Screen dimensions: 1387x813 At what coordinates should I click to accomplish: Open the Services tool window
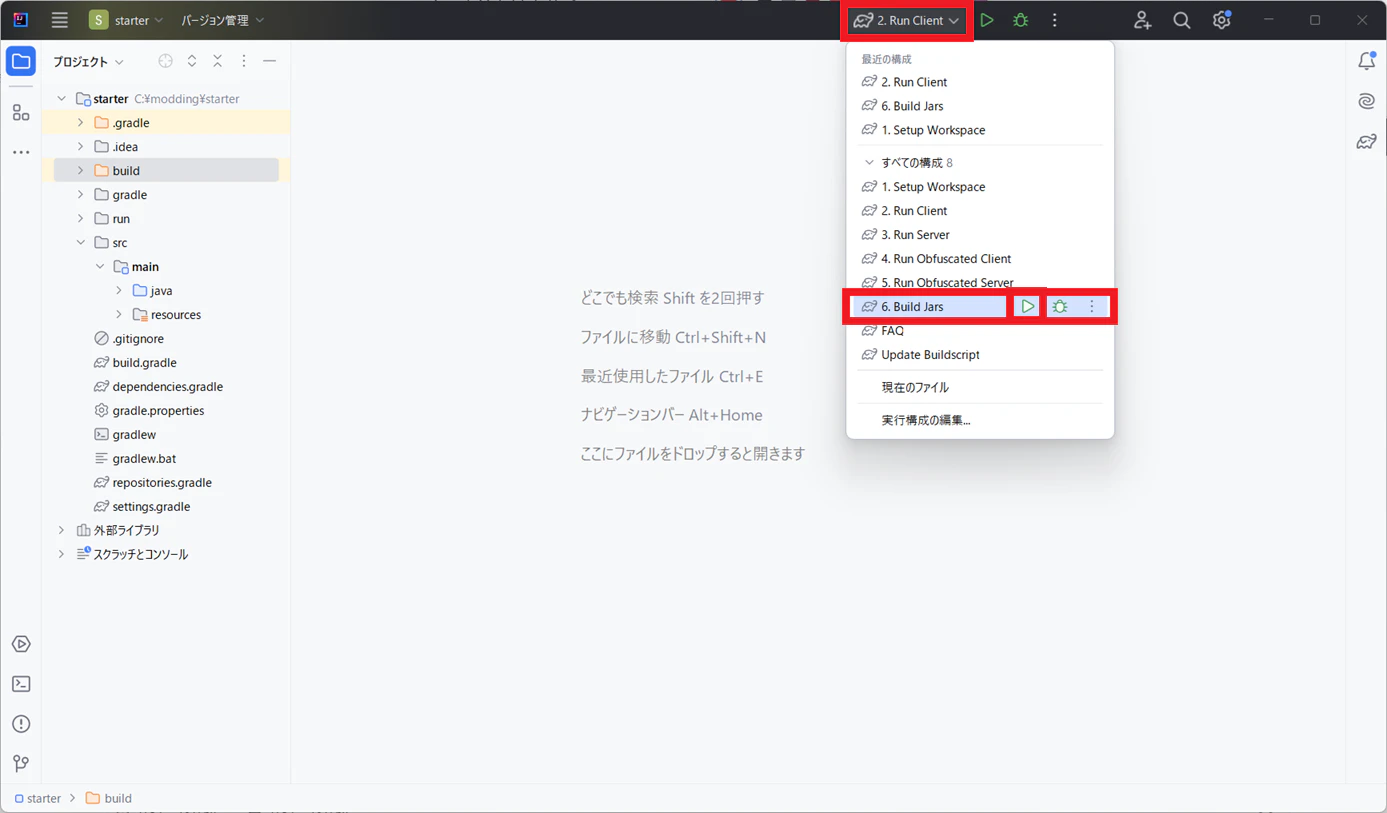[21, 644]
